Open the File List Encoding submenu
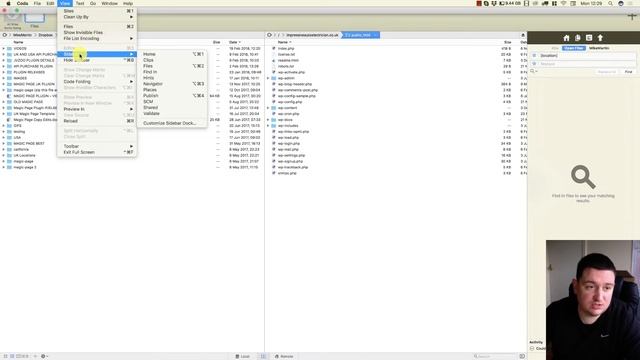 click(x=97, y=38)
